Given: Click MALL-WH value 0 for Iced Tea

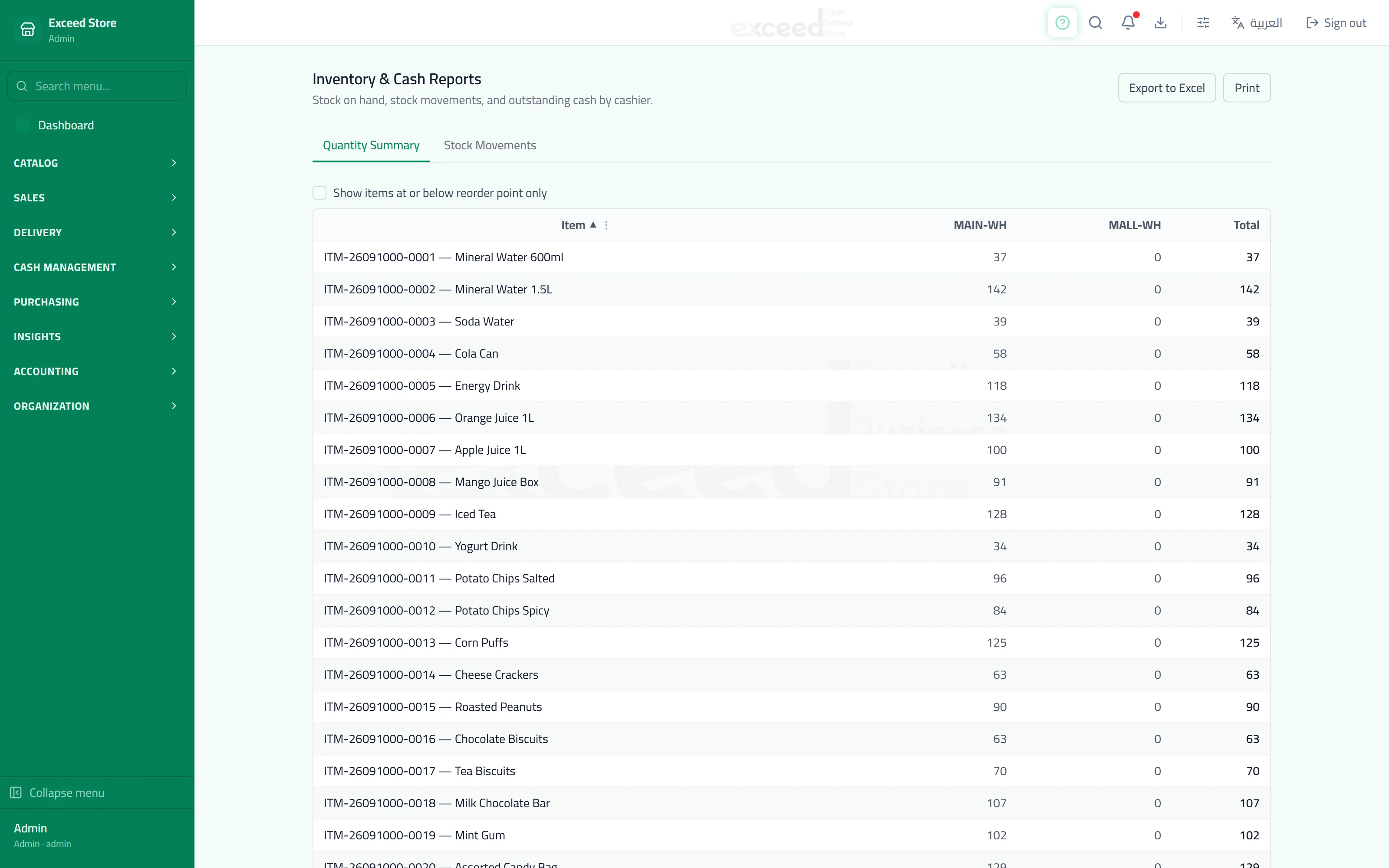Looking at the screenshot, I should [1157, 514].
